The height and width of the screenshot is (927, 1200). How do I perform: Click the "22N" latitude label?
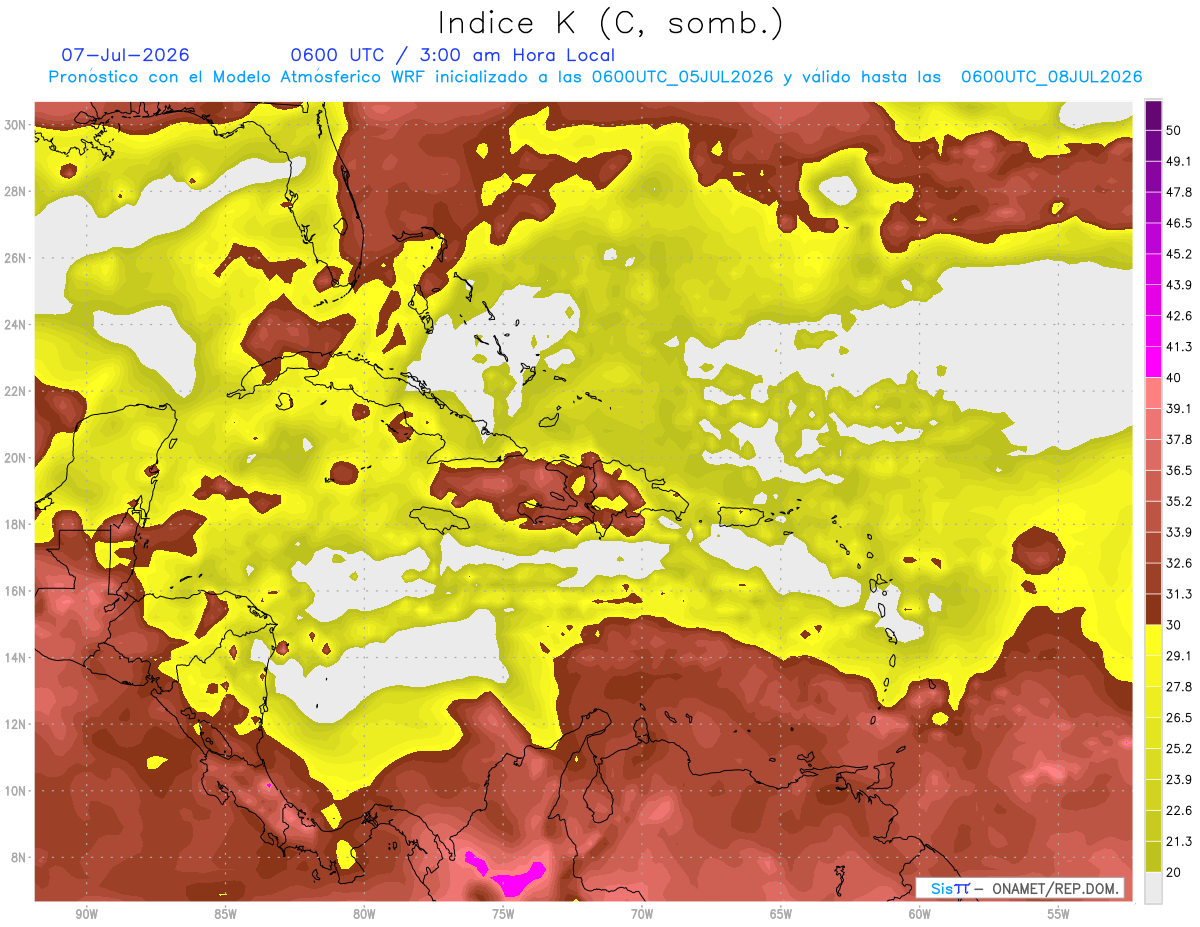click(15, 391)
